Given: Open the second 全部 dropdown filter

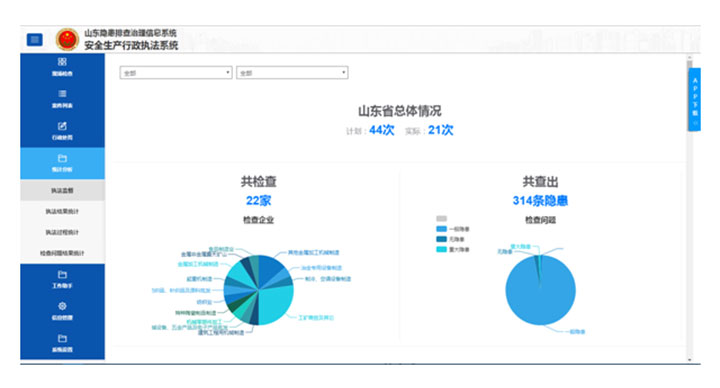Looking at the screenshot, I should pyautogui.click(x=292, y=73).
